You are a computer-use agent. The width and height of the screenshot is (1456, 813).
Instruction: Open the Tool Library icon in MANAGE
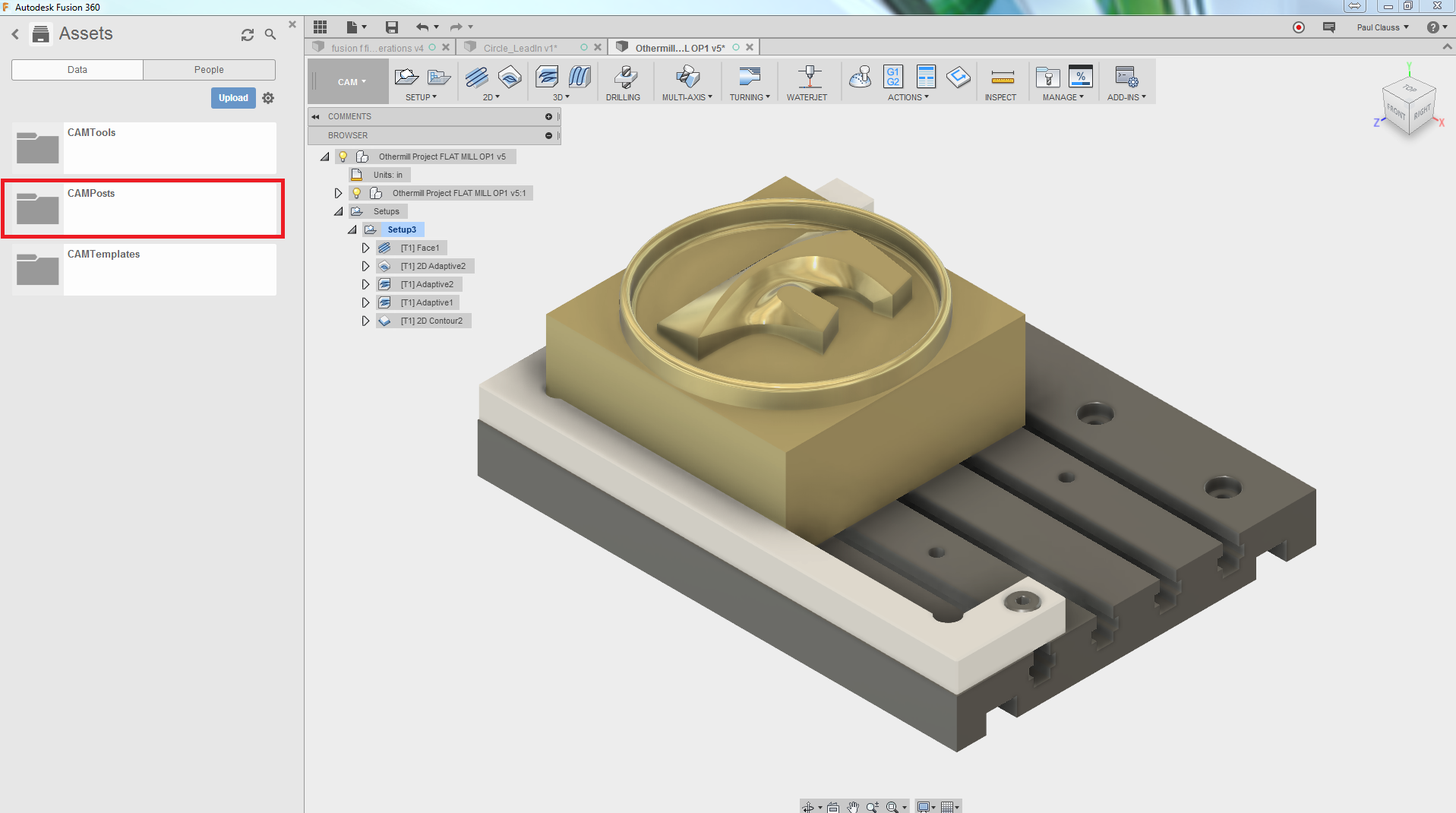tap(1047, 77)
